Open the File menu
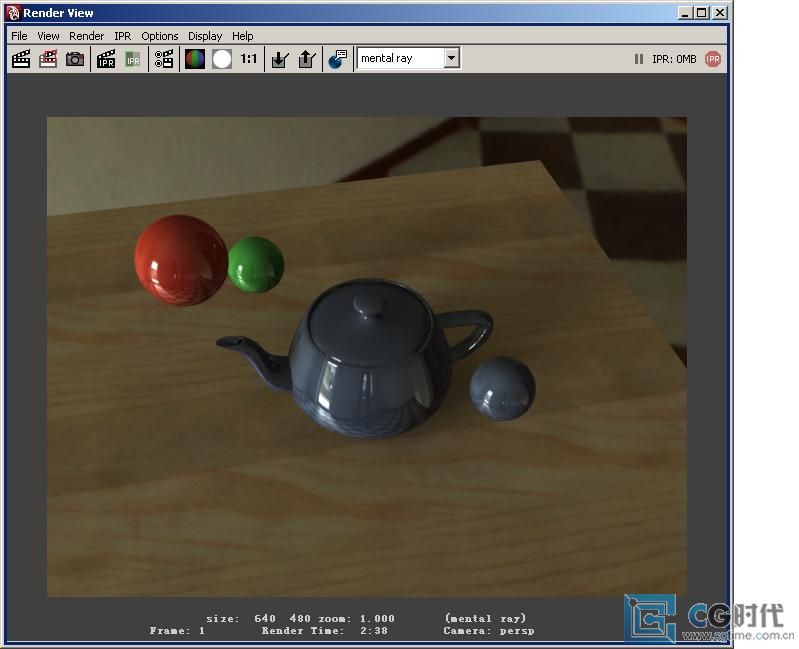The width and height of the screenshot is (799, 649). [19, 36]
